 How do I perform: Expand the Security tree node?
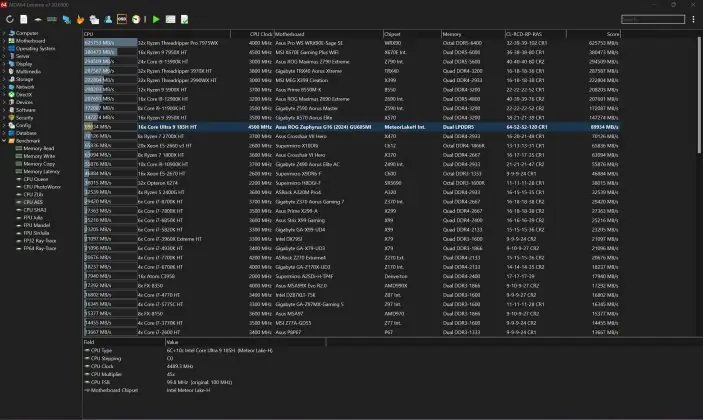pyautogui.click(x=4, y=118)
